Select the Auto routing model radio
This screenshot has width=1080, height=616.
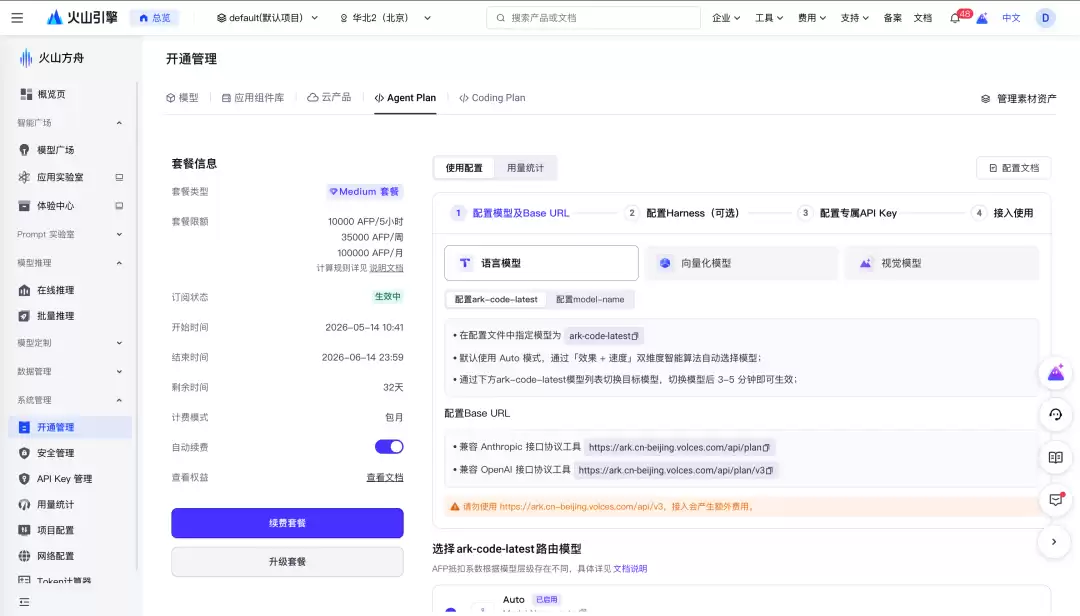pos(450,610)
